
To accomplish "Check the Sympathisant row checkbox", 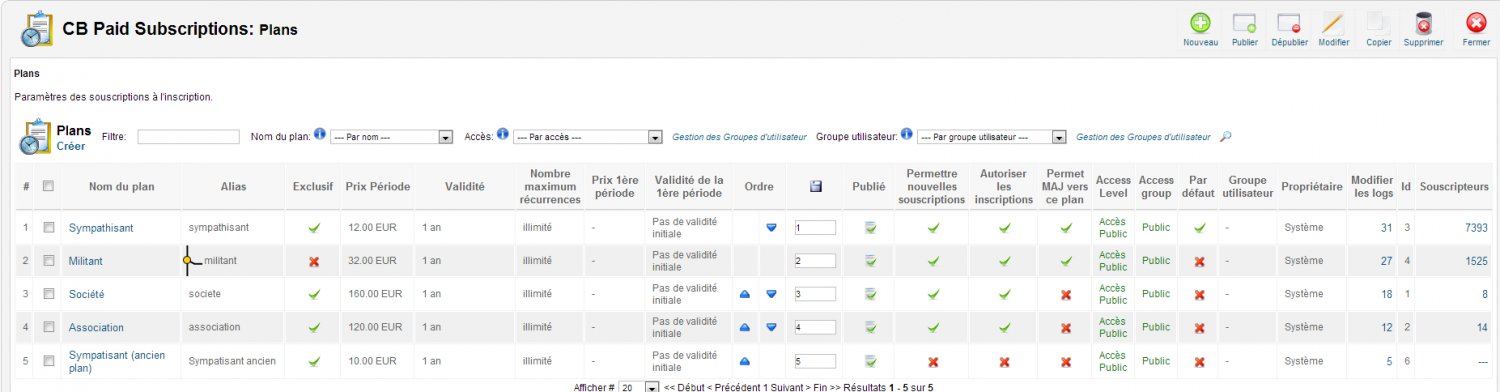I will click(x=48, y=228).
